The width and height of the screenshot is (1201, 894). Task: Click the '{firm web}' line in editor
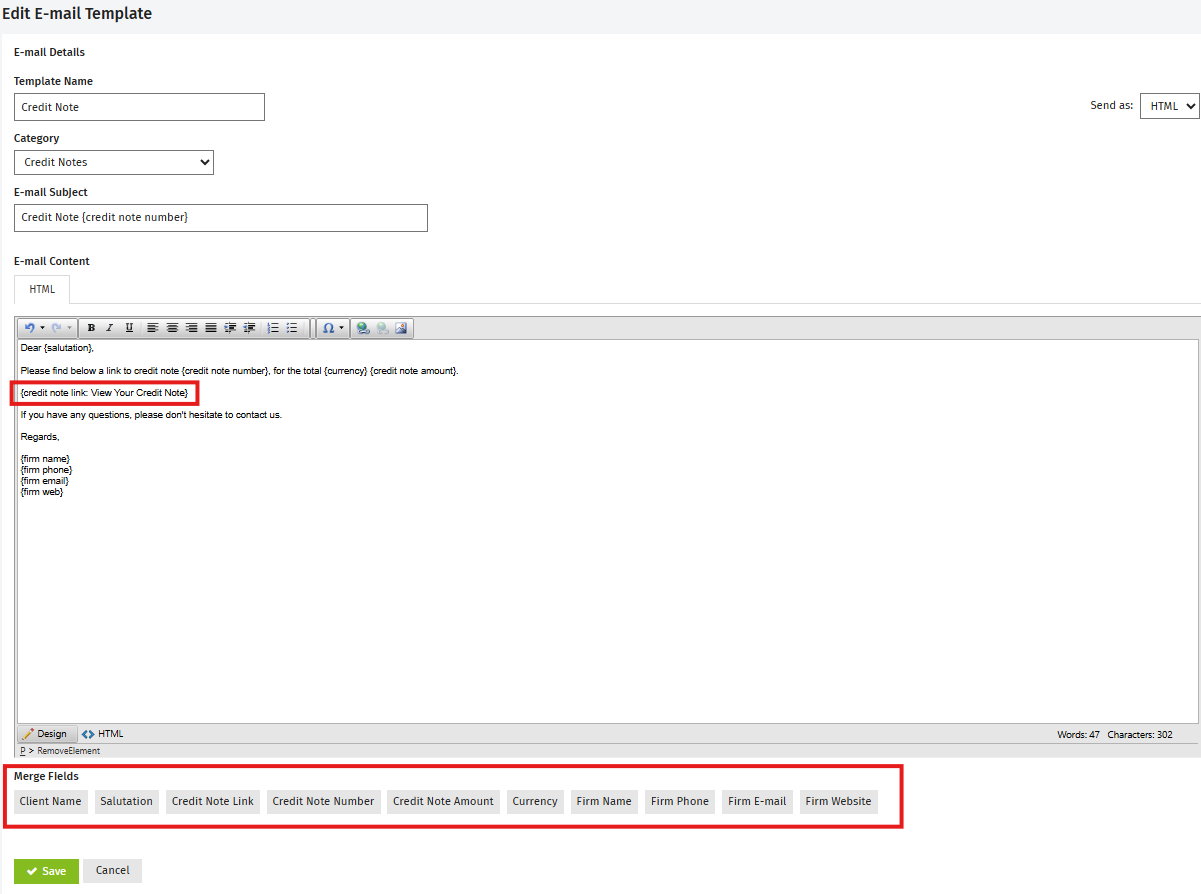42,492
